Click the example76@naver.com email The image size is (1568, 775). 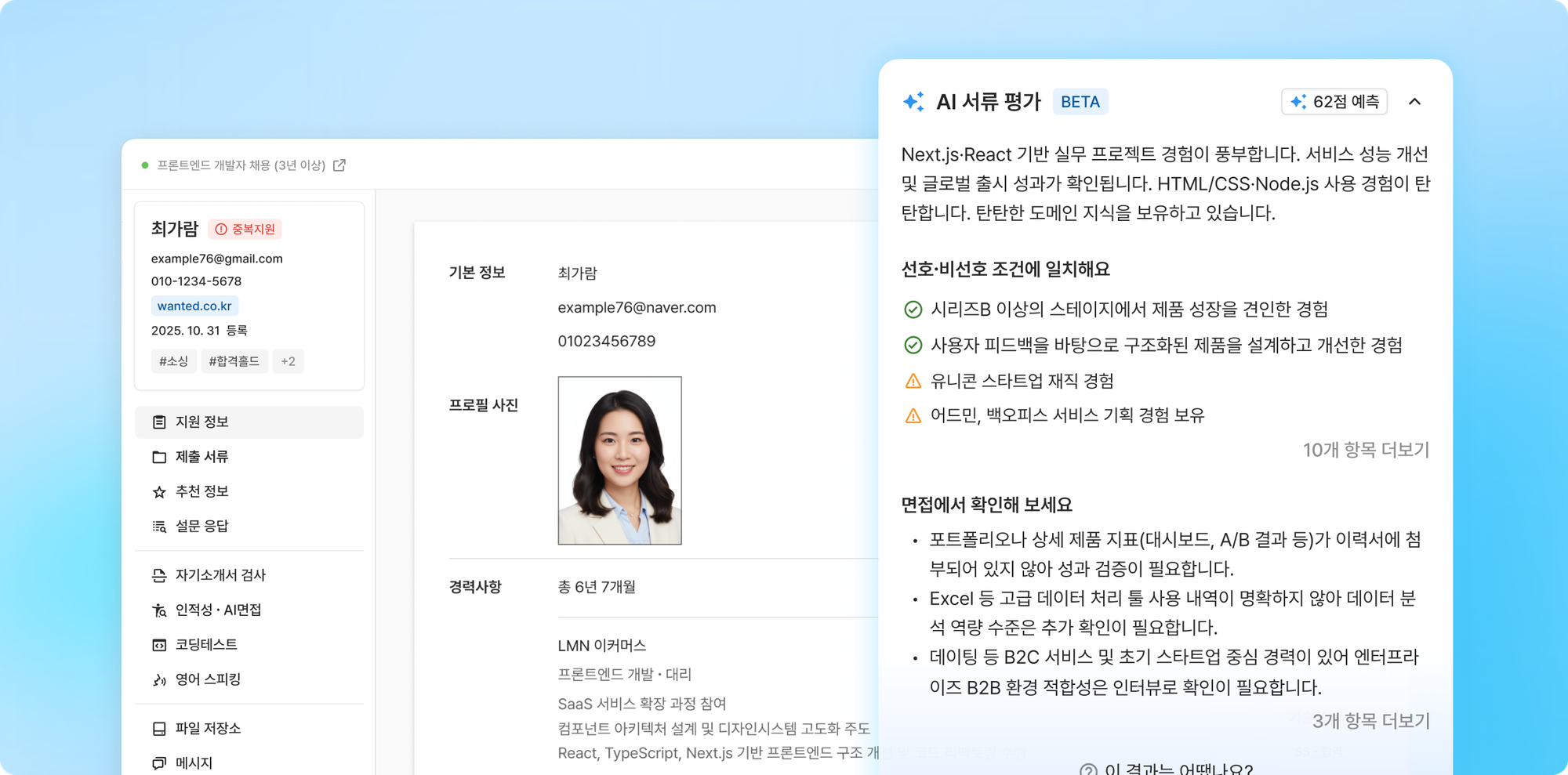(x=637, y=308)
